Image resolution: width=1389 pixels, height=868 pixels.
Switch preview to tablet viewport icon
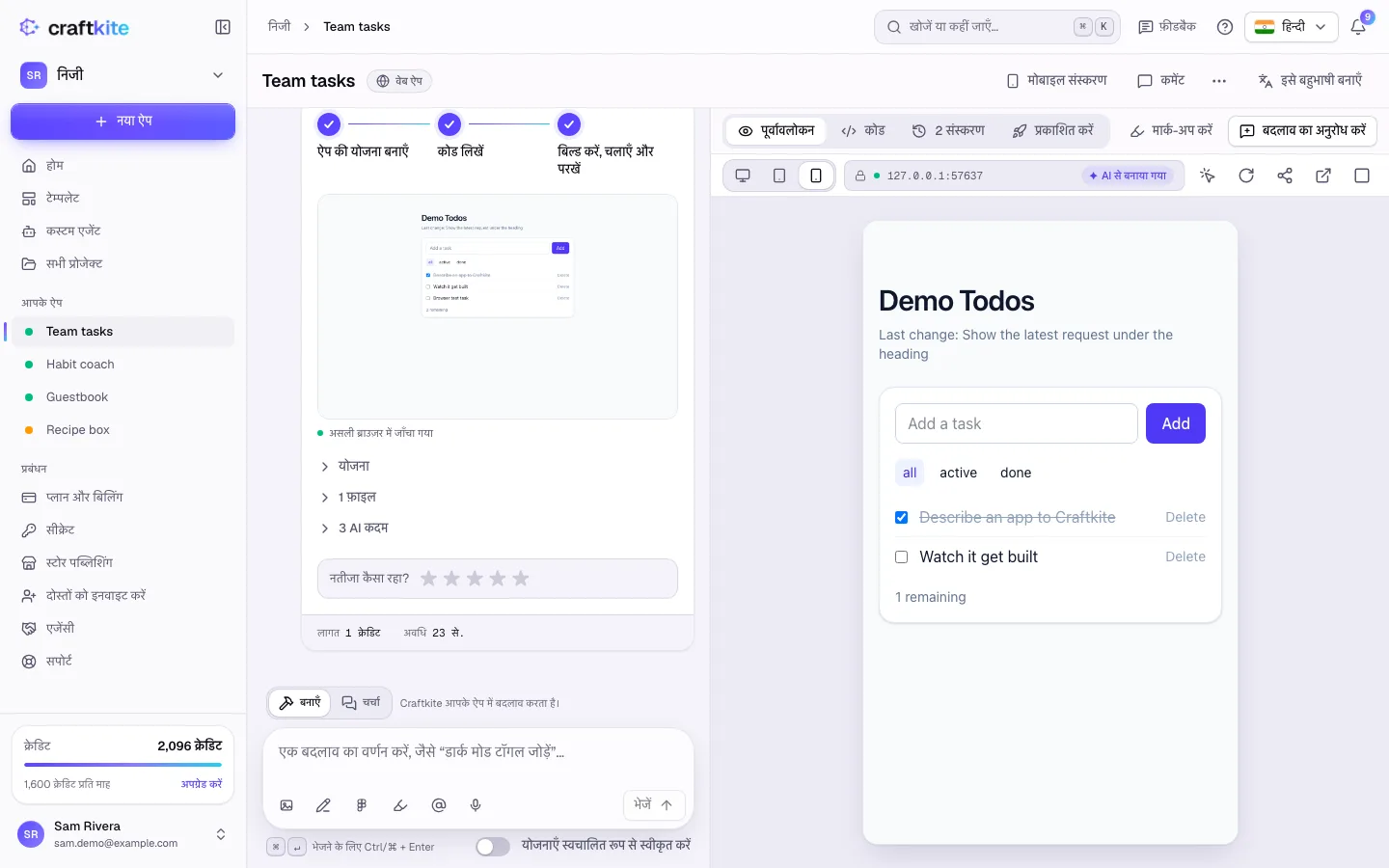[779, 176]
